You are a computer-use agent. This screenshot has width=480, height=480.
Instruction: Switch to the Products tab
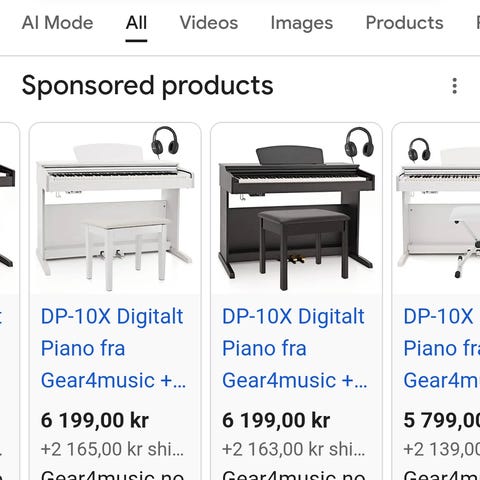point(404,23)
